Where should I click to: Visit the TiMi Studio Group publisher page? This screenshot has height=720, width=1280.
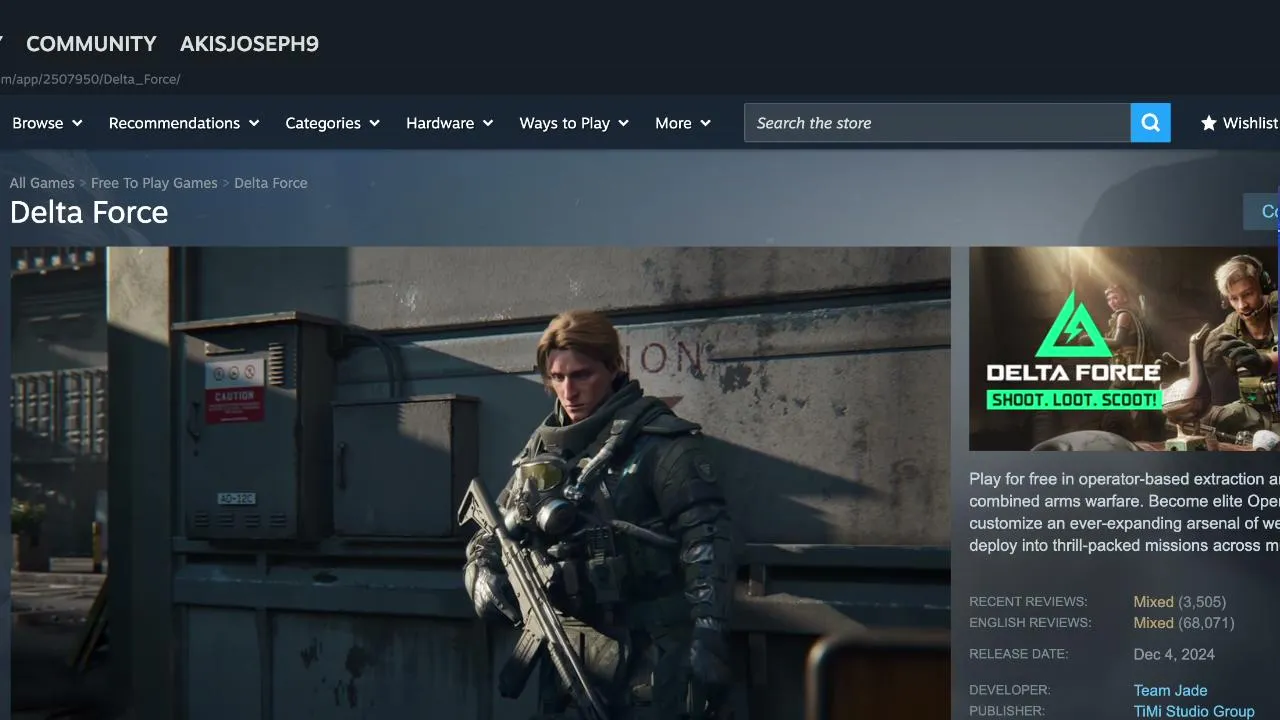[x=1194, y=711]
